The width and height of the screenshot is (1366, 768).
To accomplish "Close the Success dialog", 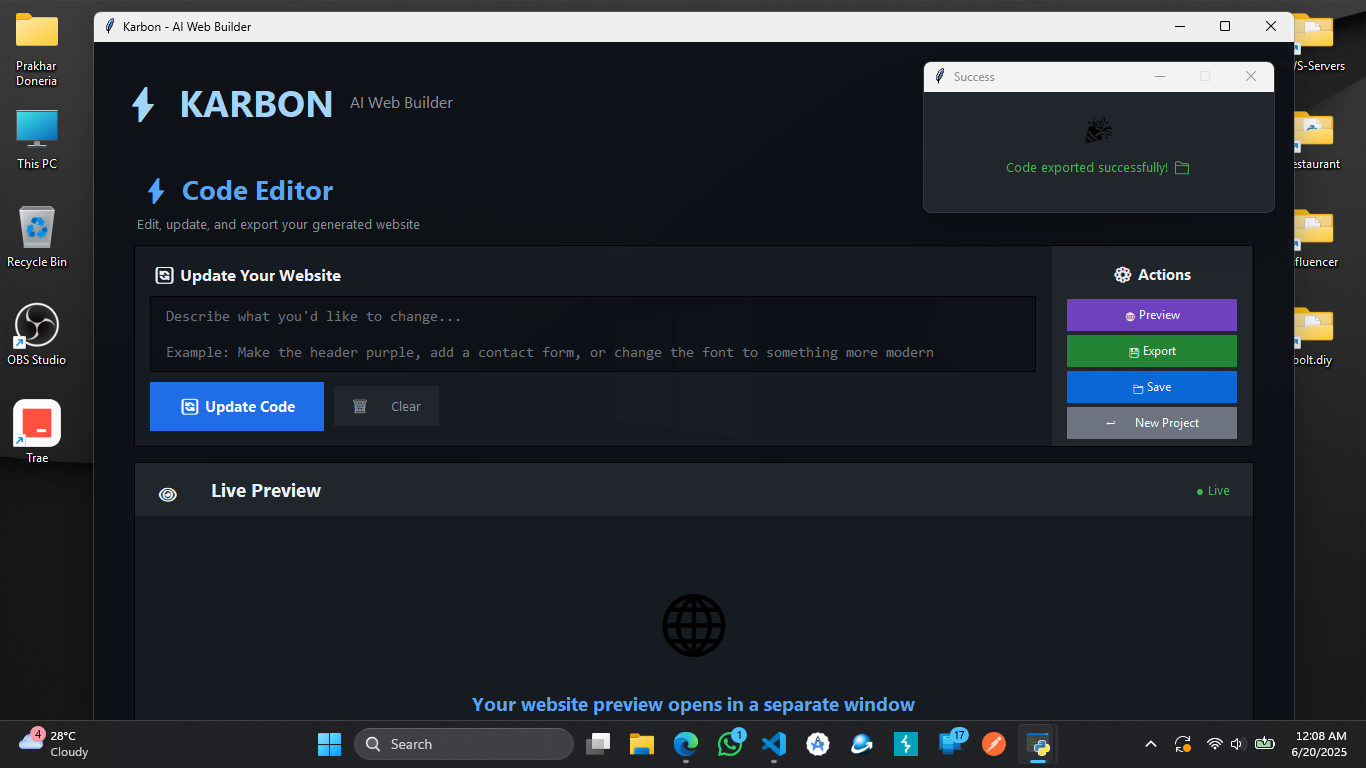I will 1250,77.
